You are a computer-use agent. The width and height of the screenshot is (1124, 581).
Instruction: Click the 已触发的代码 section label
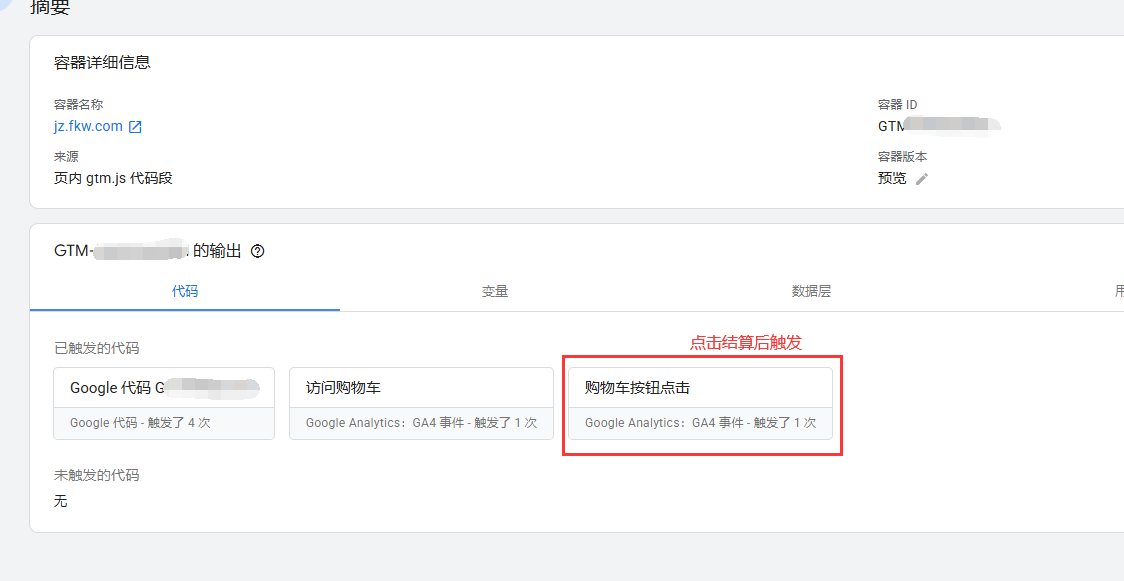(x=97, y=349)
